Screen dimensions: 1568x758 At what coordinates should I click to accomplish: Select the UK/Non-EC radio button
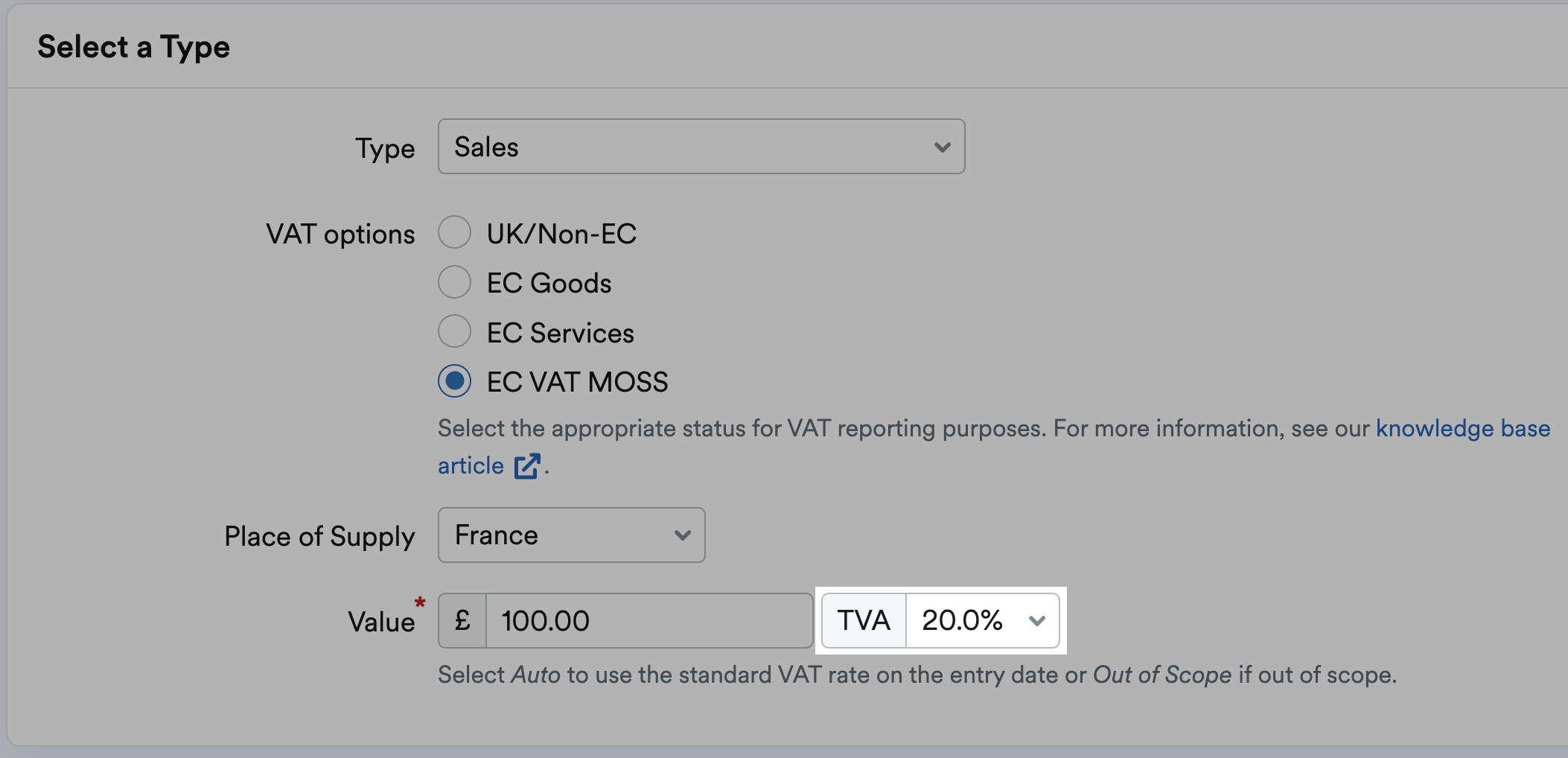454,232
